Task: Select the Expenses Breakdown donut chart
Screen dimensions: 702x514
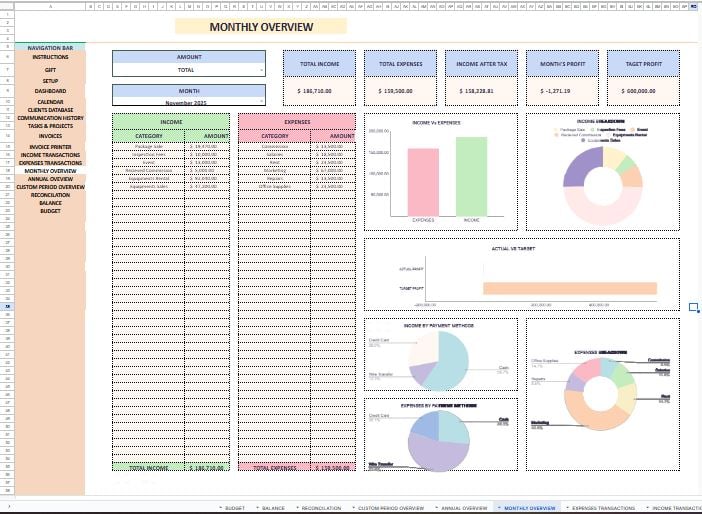Action: pyautogui.click(x=603, y=394)
